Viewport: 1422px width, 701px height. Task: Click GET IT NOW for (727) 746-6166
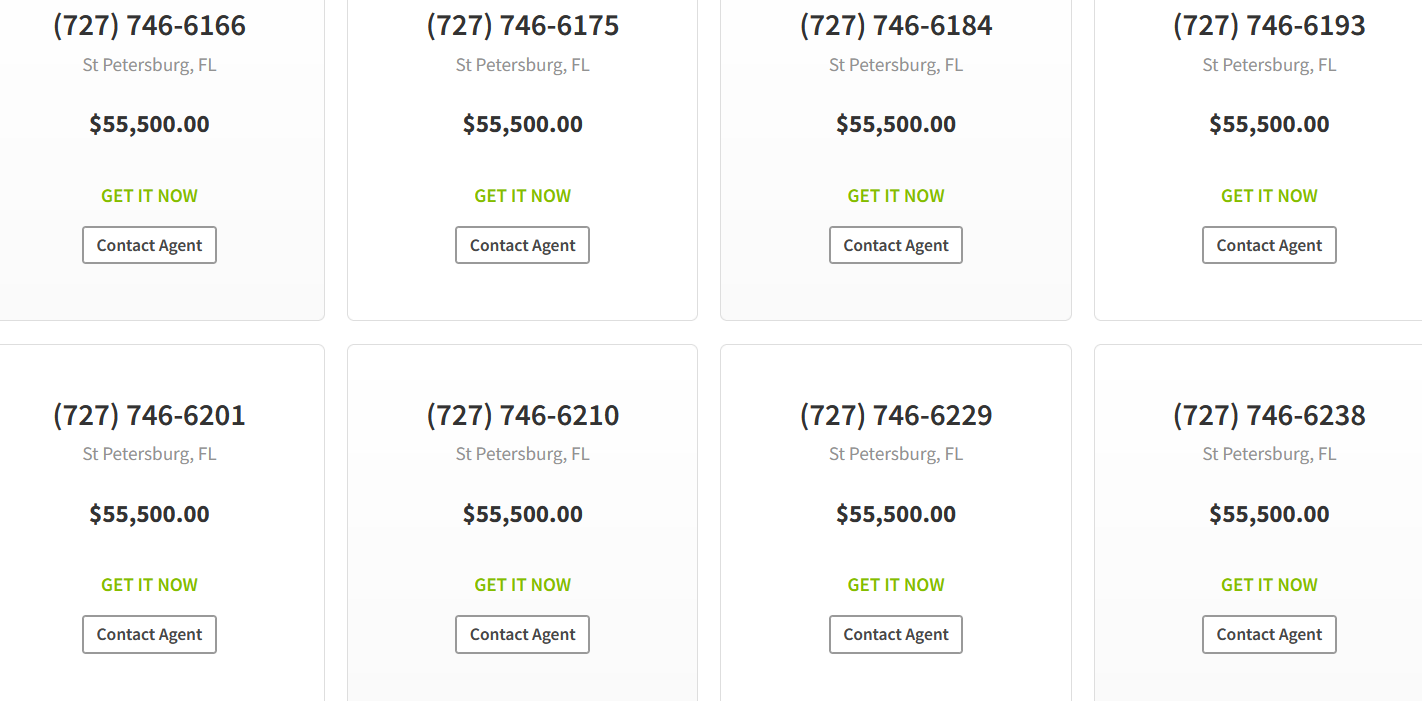tap(149, 196)
